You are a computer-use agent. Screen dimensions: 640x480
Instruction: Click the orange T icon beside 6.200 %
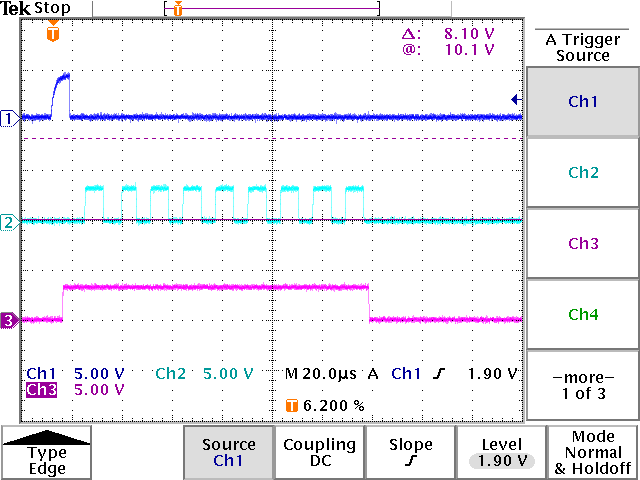pyautogui.click(x=292, y=405)
